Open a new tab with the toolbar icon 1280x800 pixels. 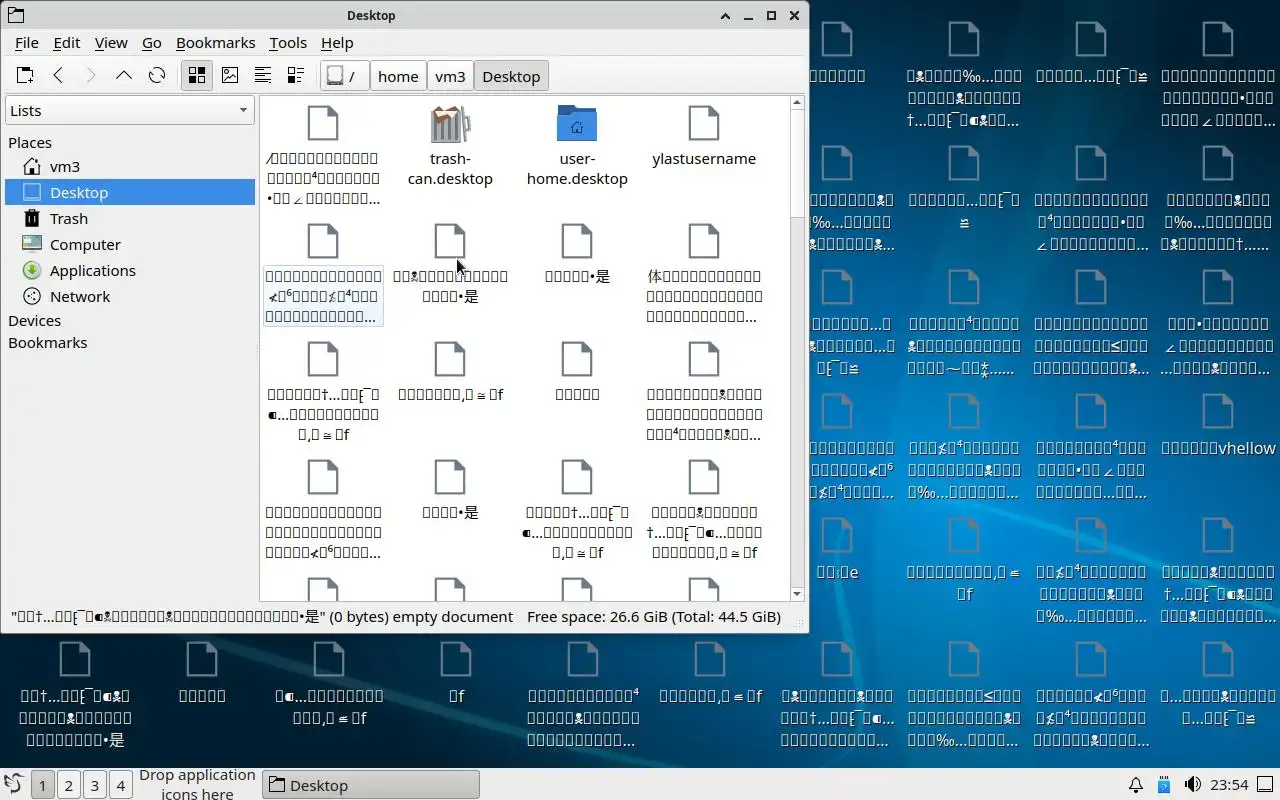pyautogui.click(x=25, y=76)
